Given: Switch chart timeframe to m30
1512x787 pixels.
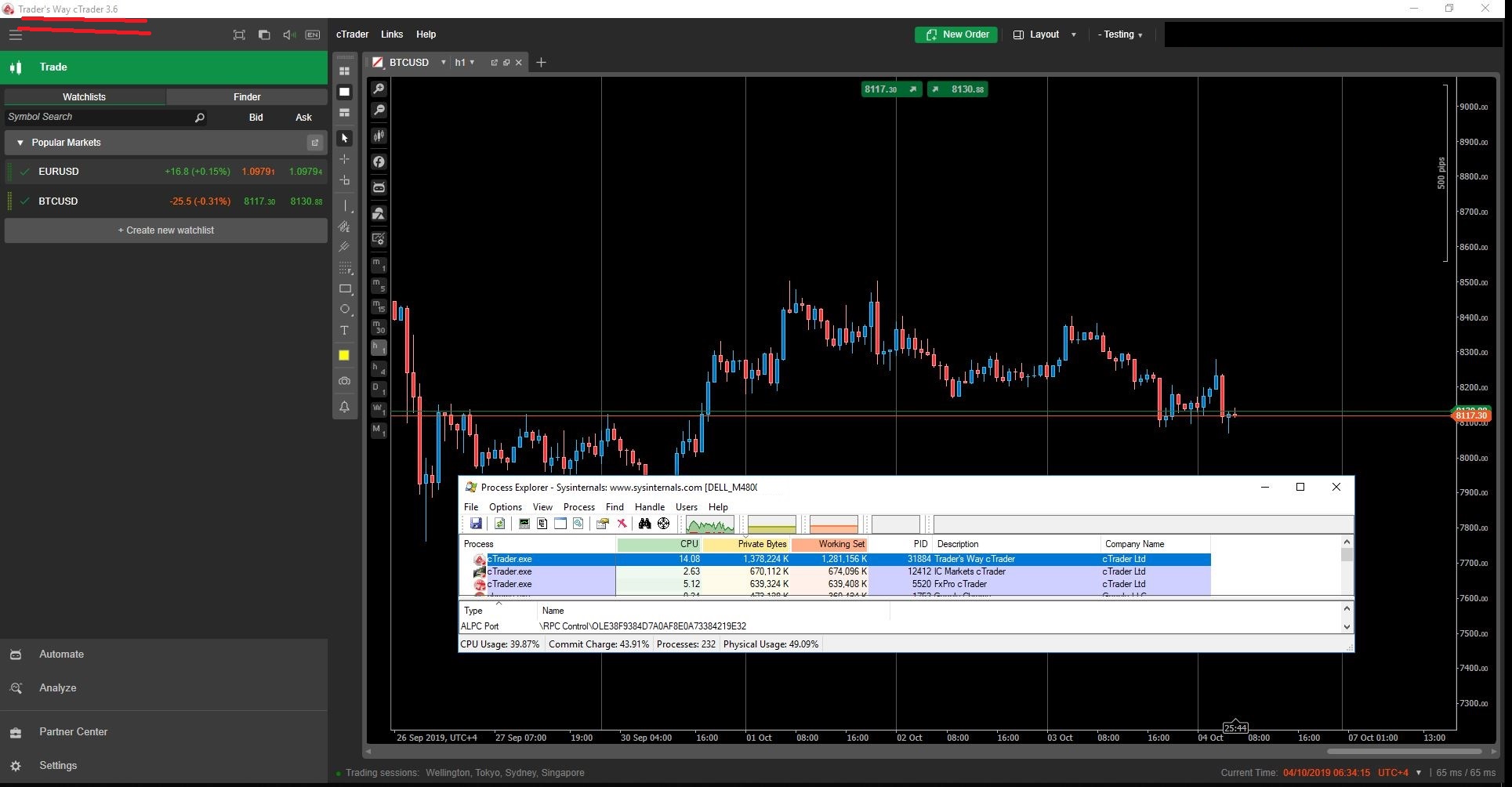Looking at the screenshot, I should click(x=379, y=326).
